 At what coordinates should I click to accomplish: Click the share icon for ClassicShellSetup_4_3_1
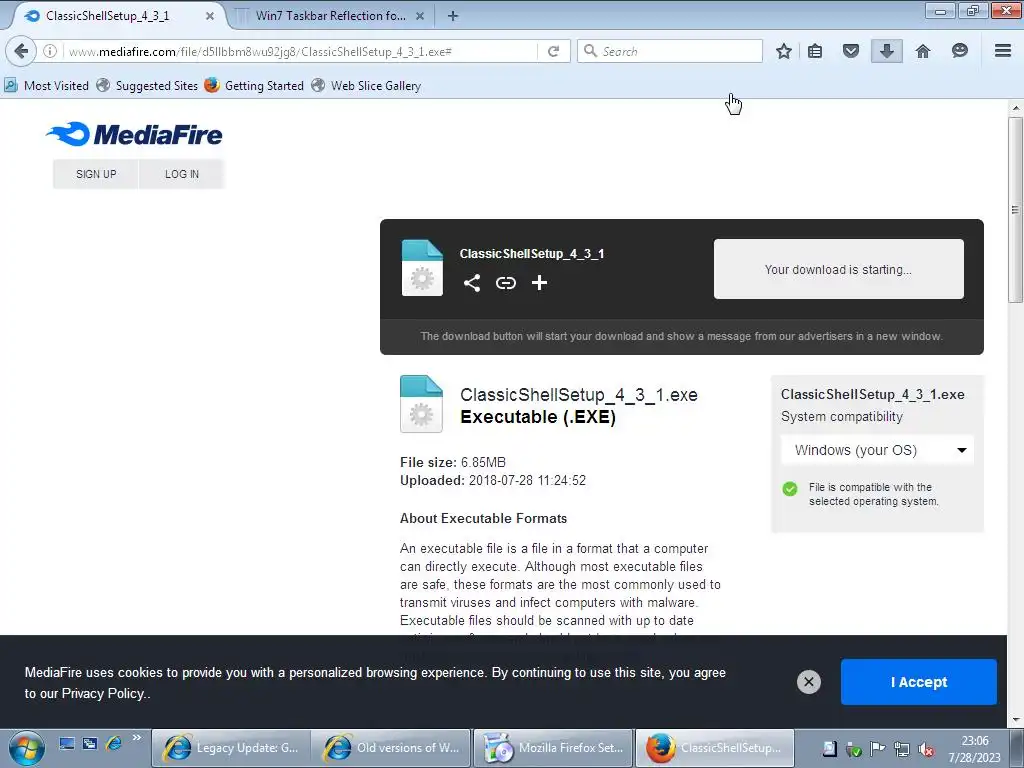[x=472, y=283]
